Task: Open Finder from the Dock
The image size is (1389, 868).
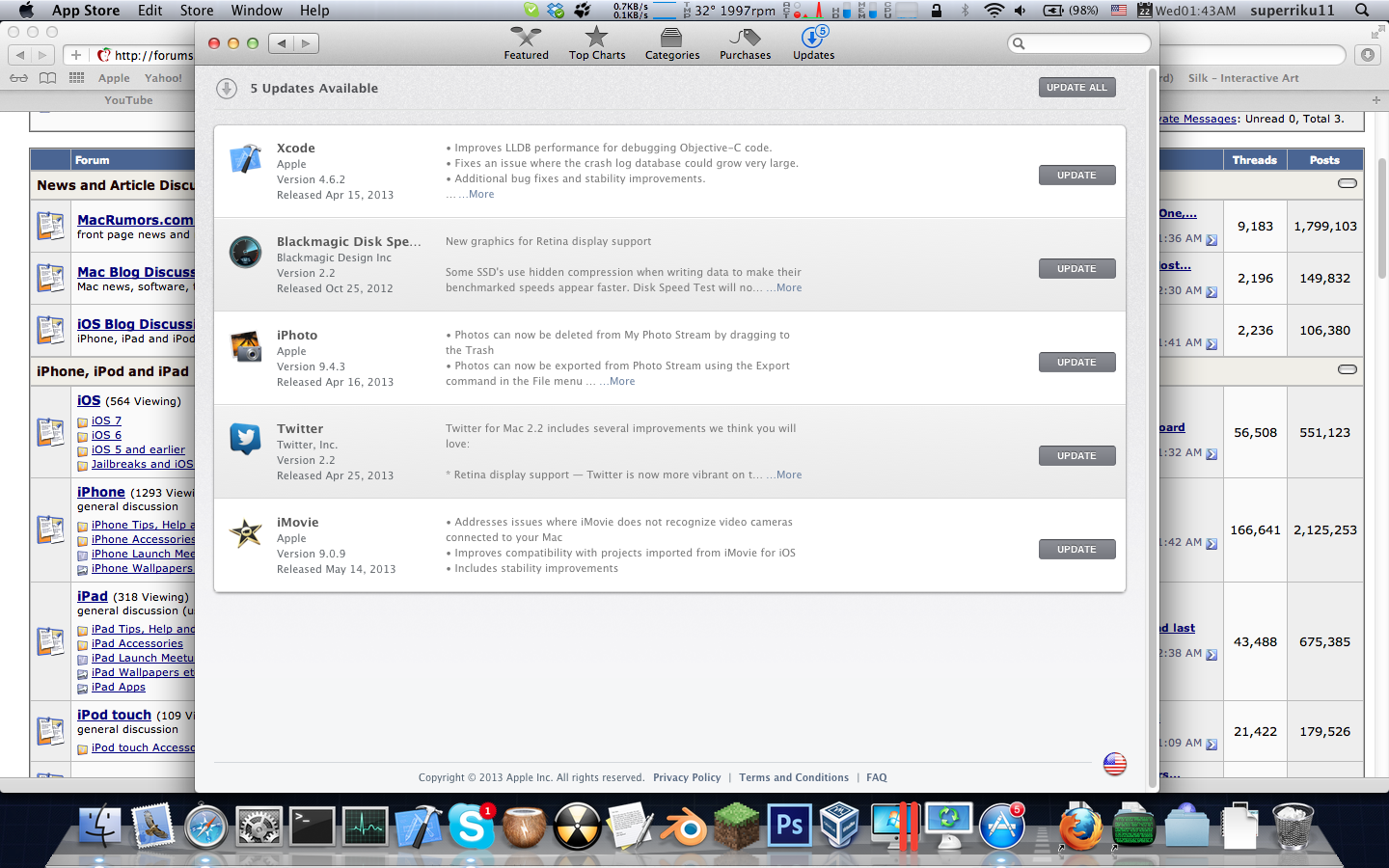Action: 99,827
